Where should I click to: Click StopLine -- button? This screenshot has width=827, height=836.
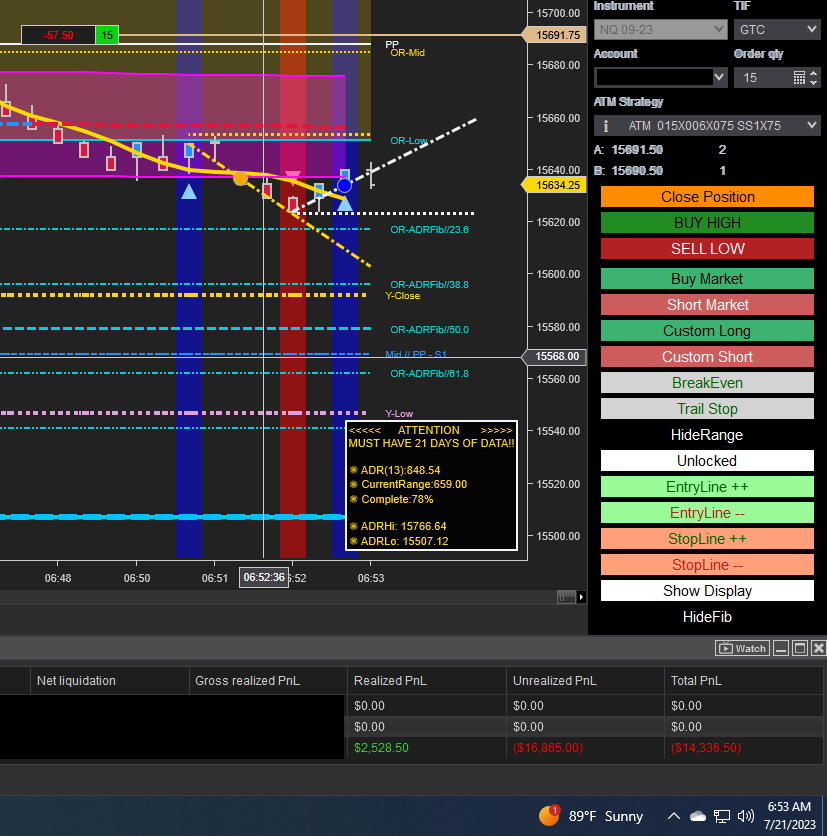tap(707, 565)
